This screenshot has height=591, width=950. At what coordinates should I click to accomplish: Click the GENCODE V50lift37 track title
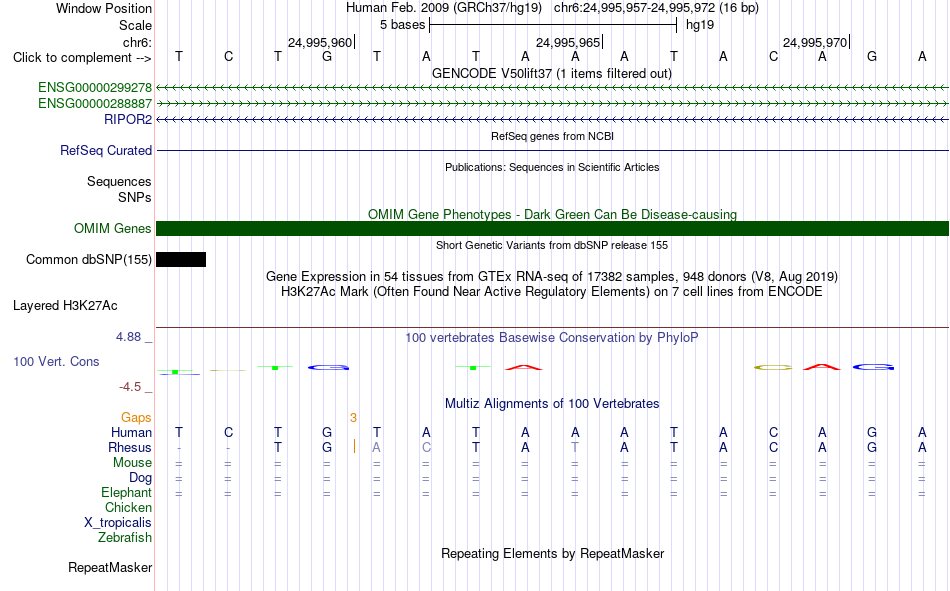552,73
